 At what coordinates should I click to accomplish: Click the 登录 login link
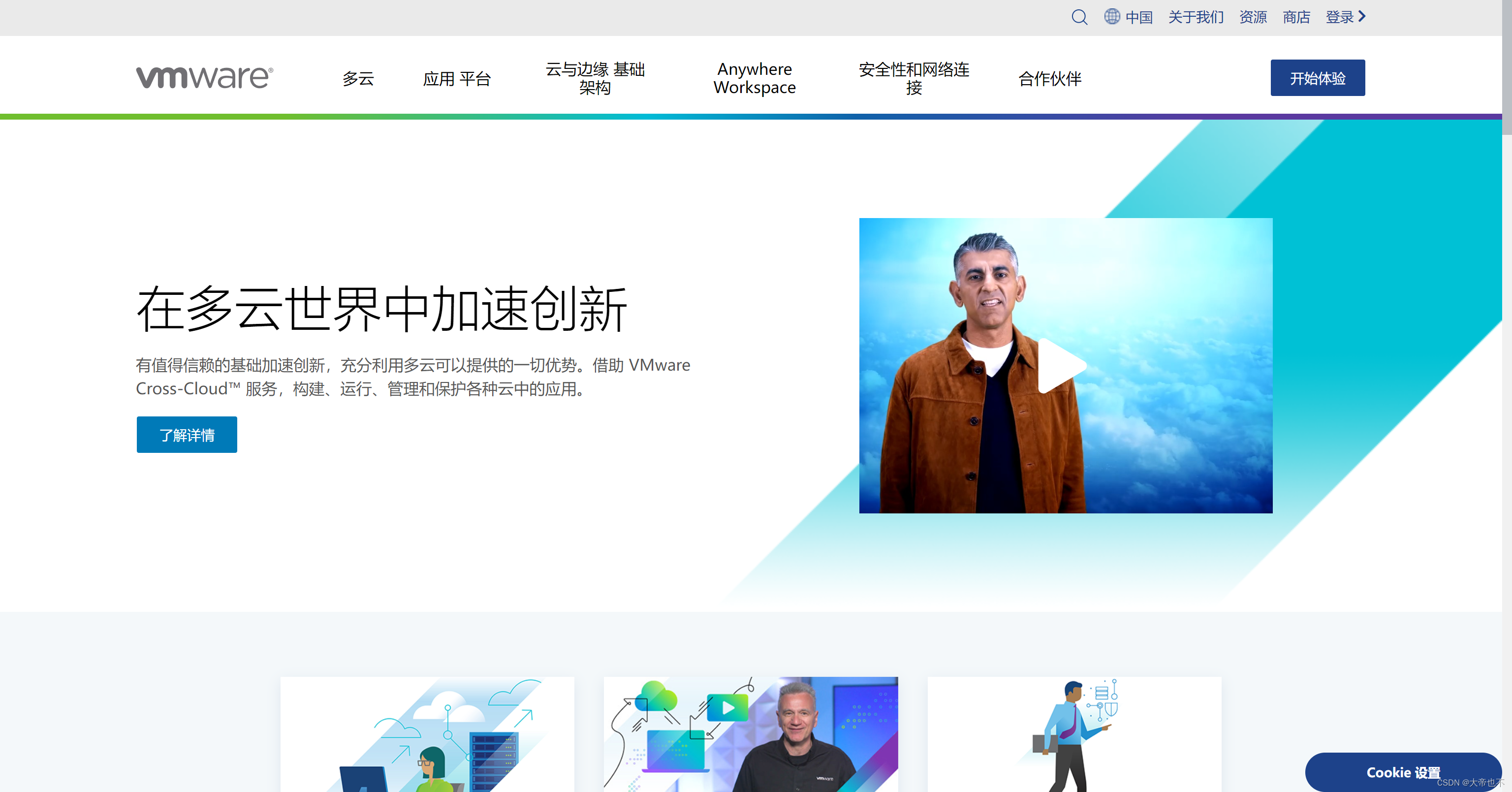[x=1339, y=17]
